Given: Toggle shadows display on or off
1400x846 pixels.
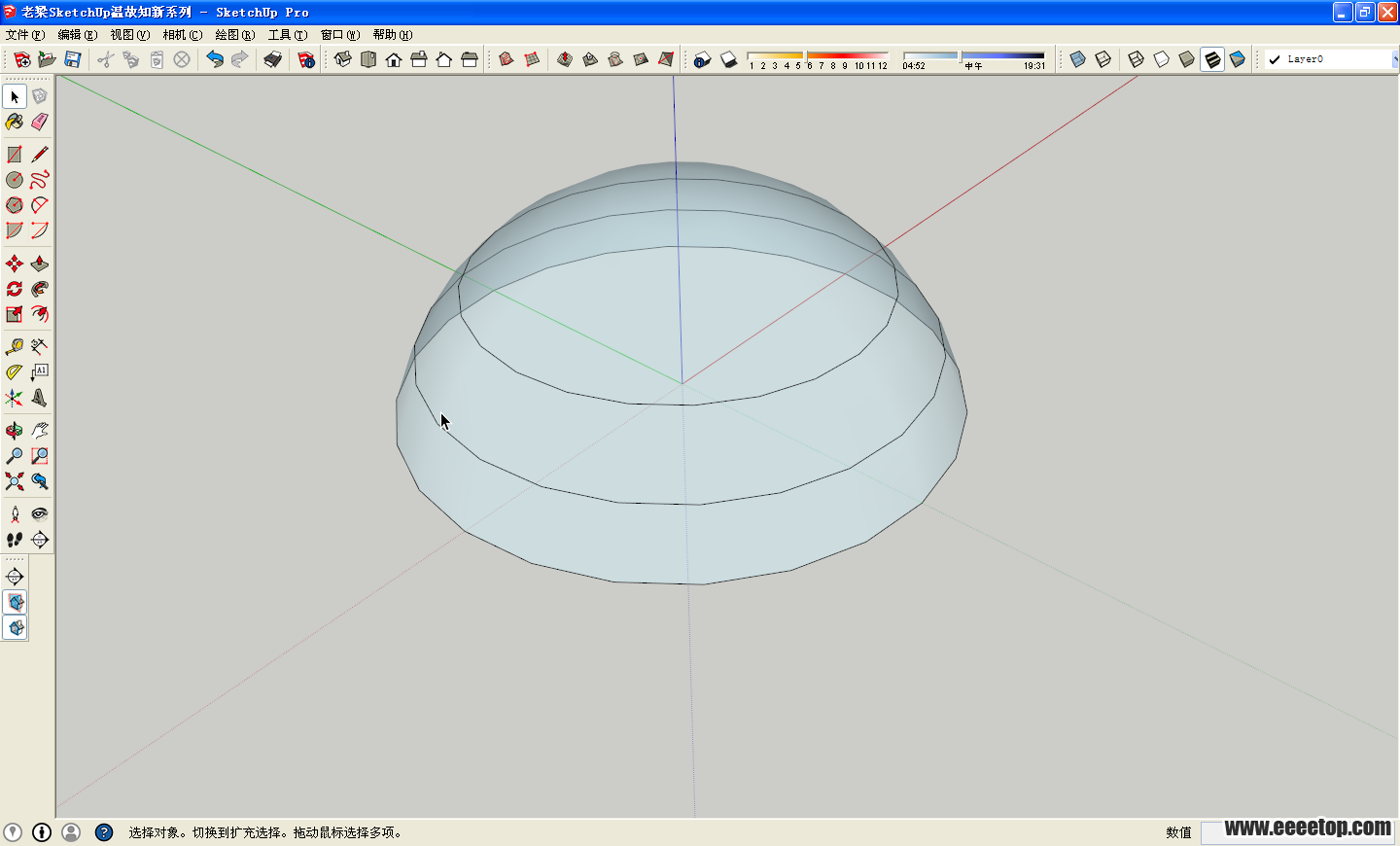Looking at the screenshot, I should coord(728,59).
